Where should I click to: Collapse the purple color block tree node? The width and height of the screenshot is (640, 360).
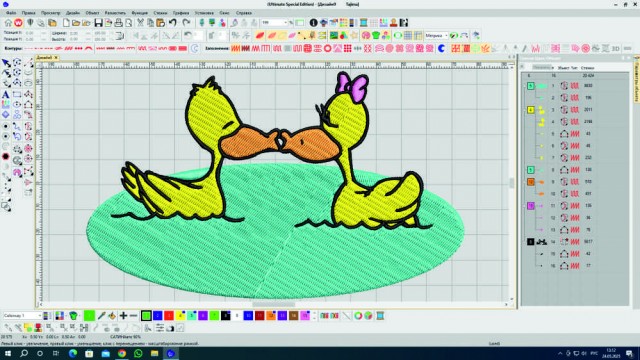(525, 206)
